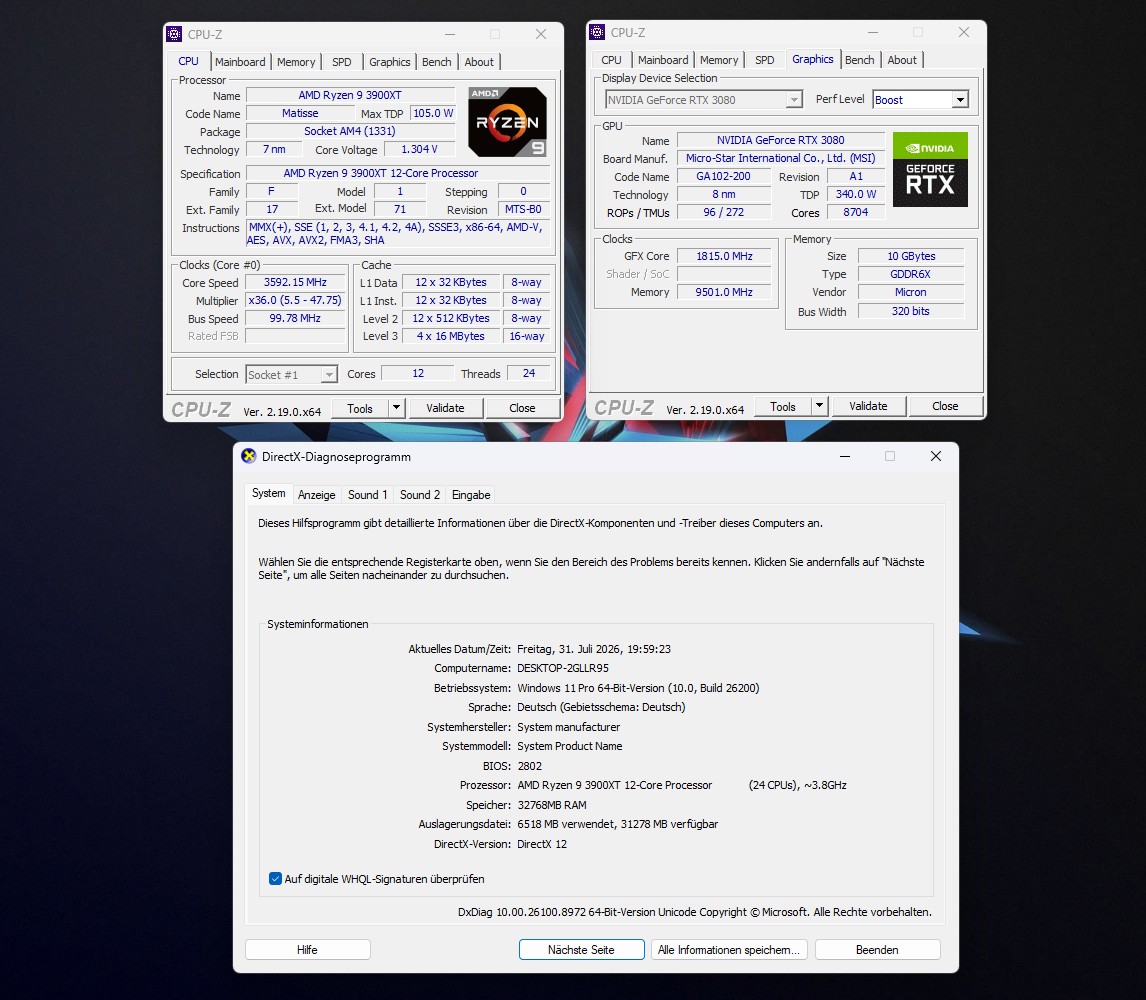Minimize the left CPU-Z window
Image resolution: width=1146 pixels, height=1000 pixels.
[449, 34]
